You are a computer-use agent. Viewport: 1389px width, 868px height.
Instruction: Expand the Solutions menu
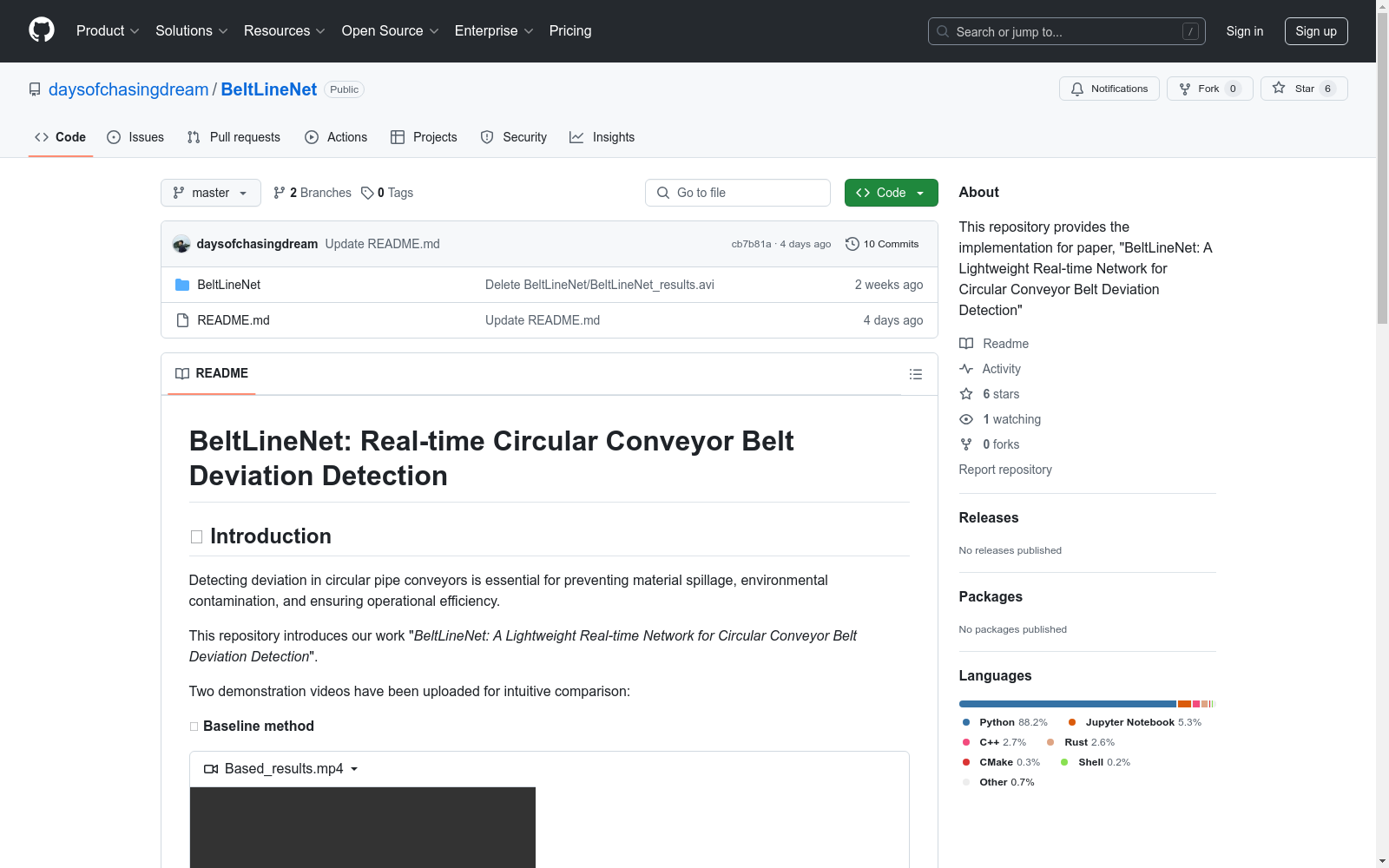click(x=192, y=31)
